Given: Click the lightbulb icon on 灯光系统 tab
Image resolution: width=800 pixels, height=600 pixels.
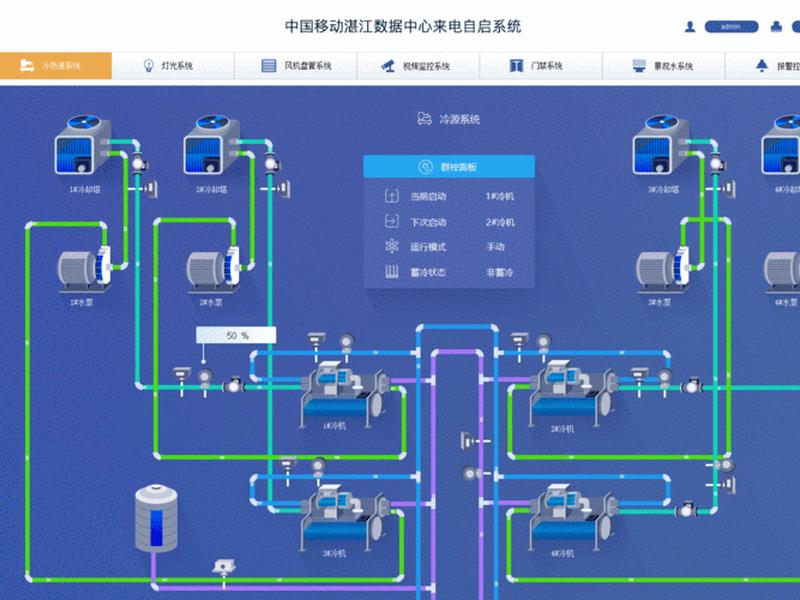Looking at the screenshot, I should pos(148,65).
